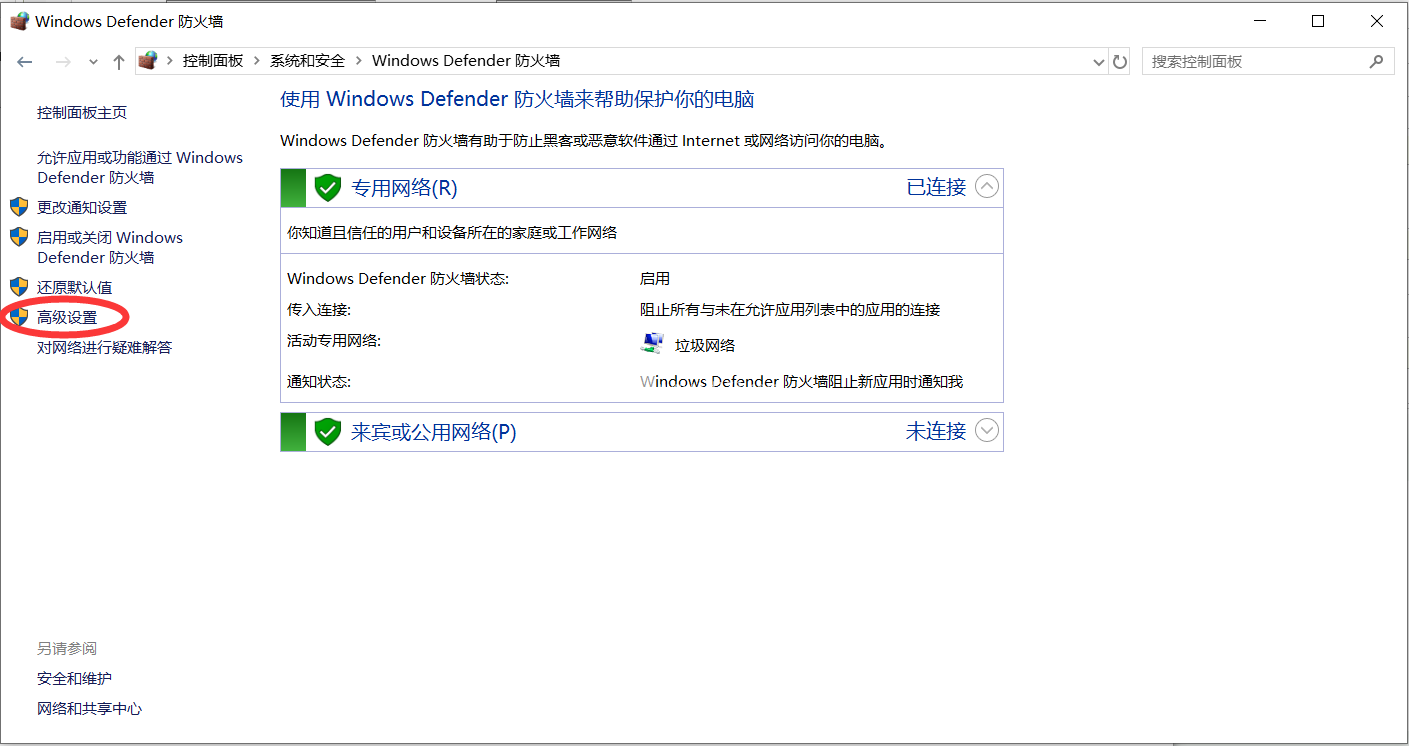Click the shield icon beside 更改通知设置
Image resolution: width=1409 pixels, height=746 pixels.
(x=19, y=207)
